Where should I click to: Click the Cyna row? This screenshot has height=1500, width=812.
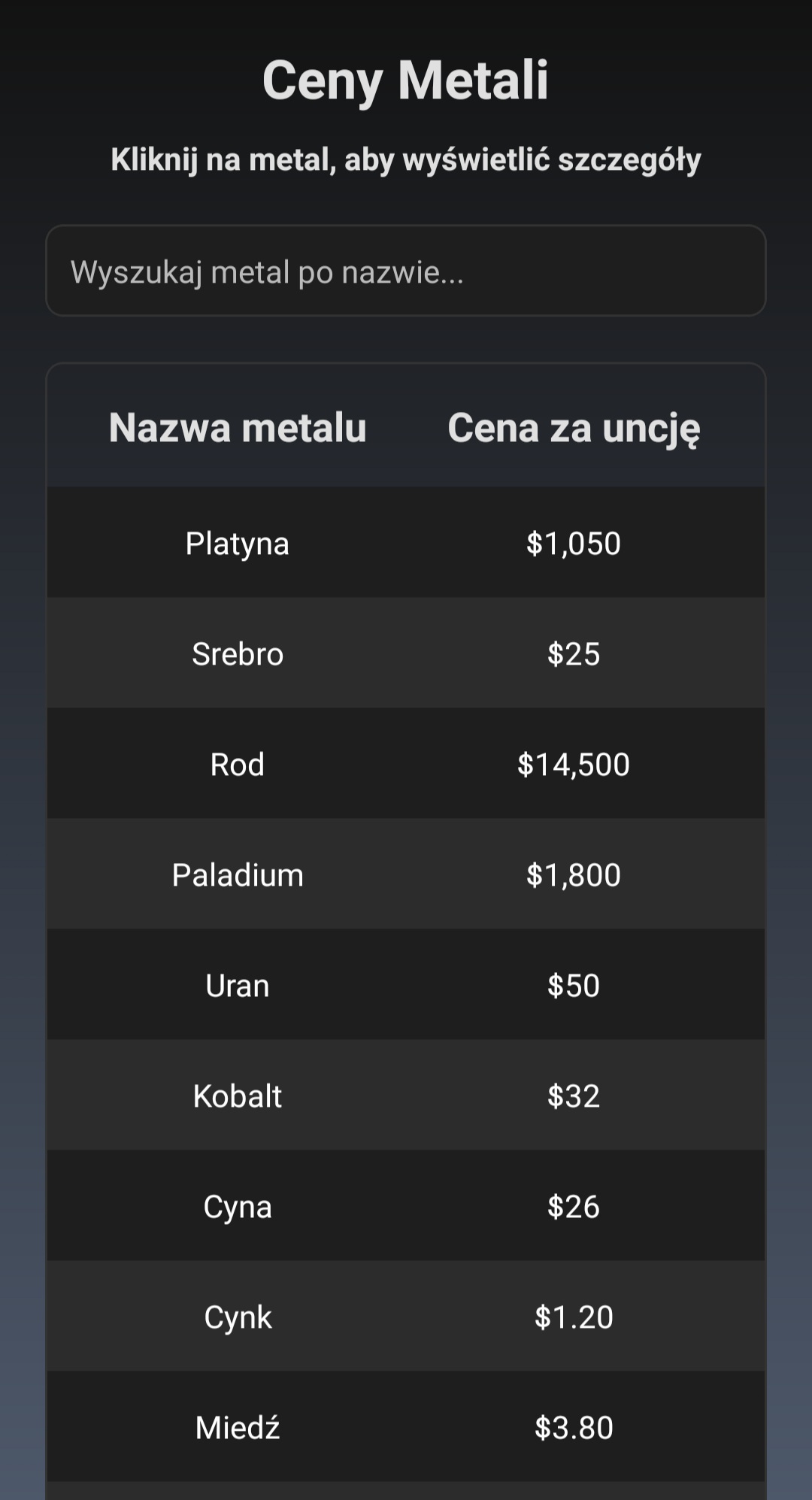238,1206
